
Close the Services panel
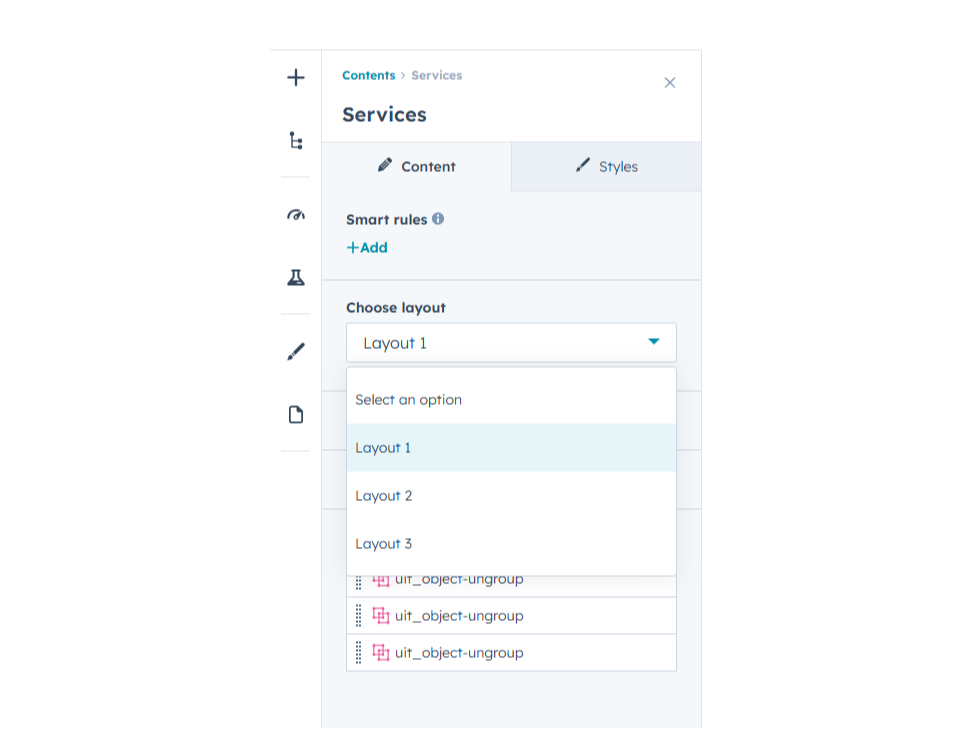(x=670, y=83)
